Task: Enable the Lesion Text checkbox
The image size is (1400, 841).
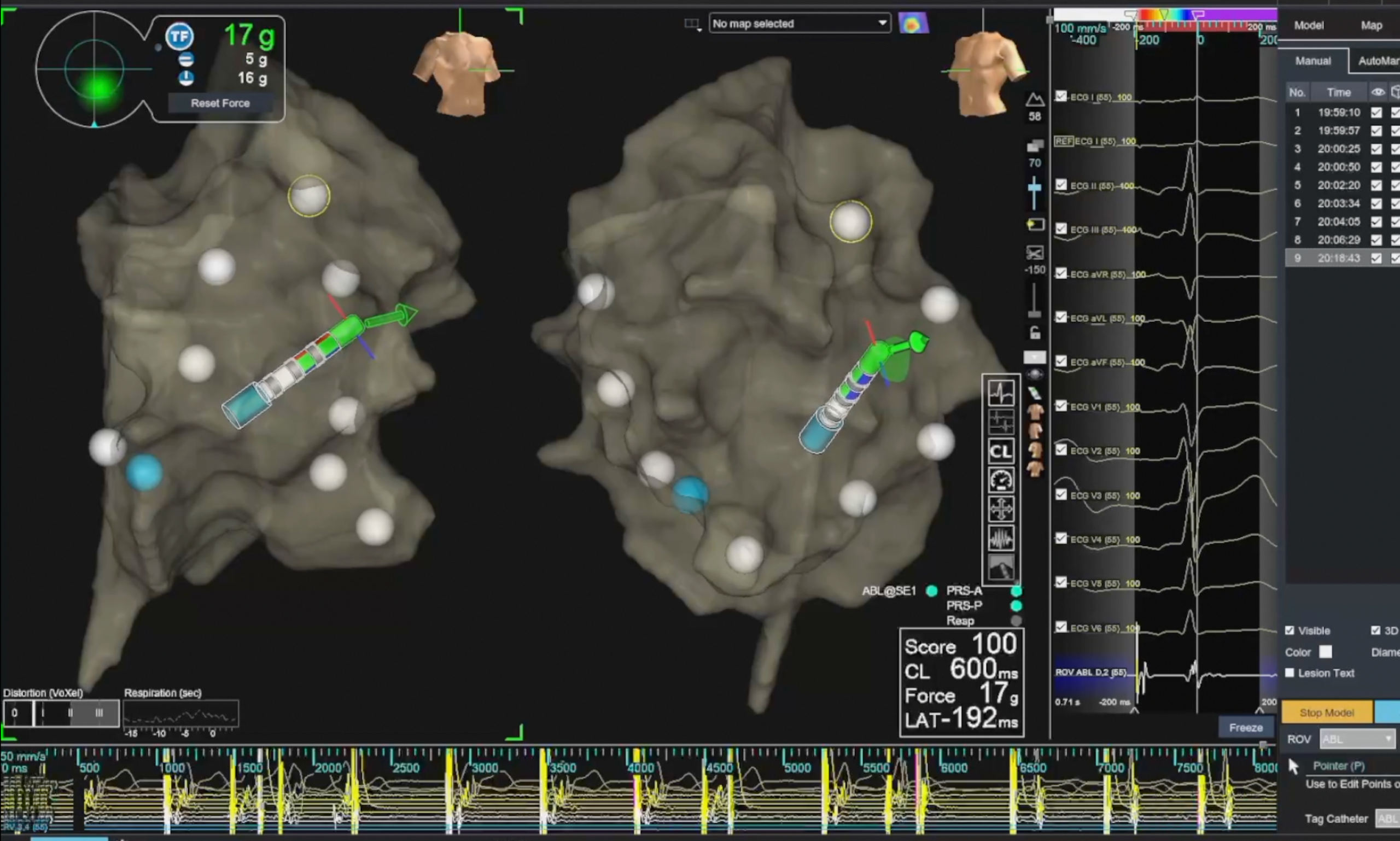Action: (1290, 673)
